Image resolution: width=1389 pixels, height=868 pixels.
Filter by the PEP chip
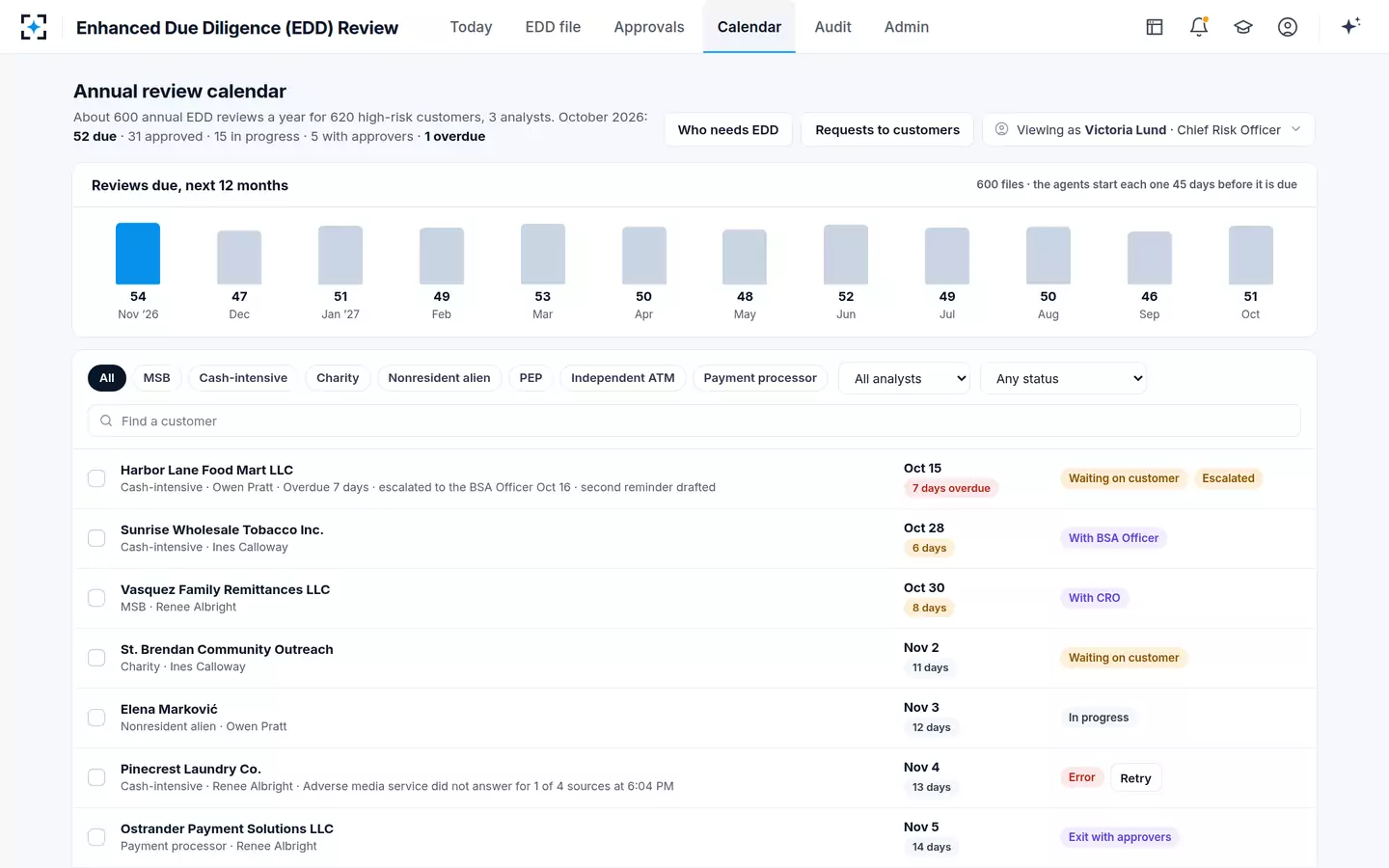tap(531, 378)
